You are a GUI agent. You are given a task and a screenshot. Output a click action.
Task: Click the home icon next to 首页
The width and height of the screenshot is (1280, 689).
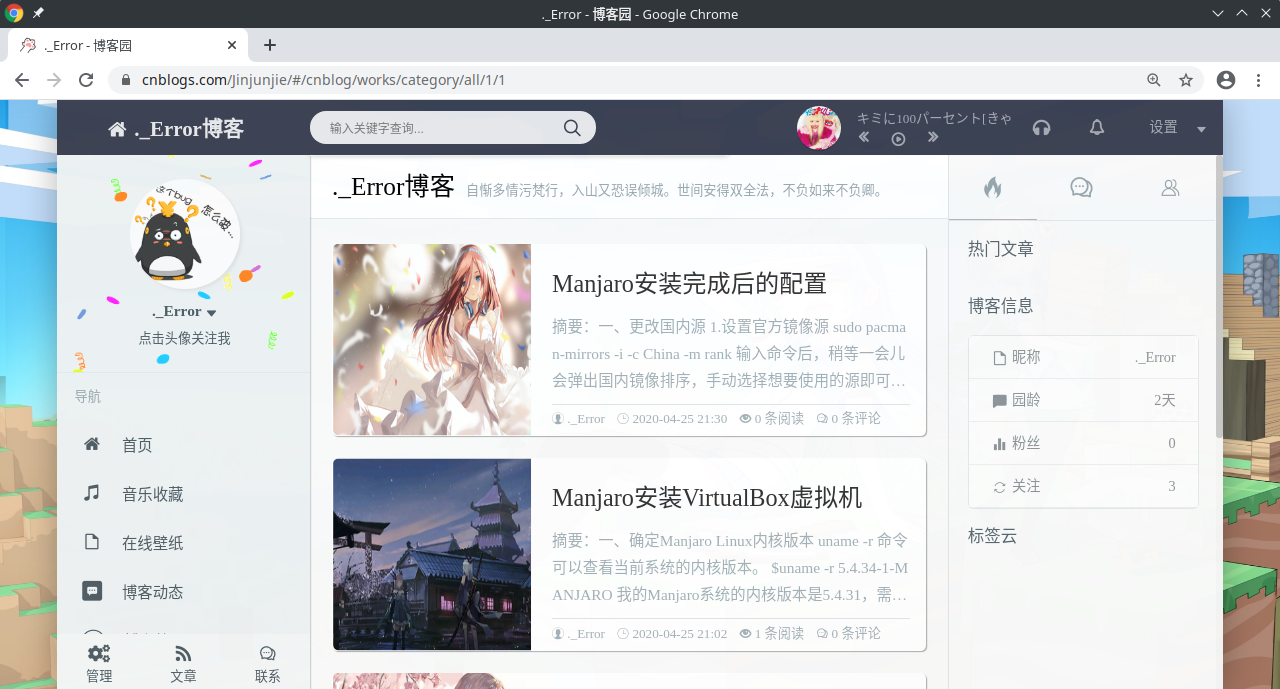coord(92,444)
